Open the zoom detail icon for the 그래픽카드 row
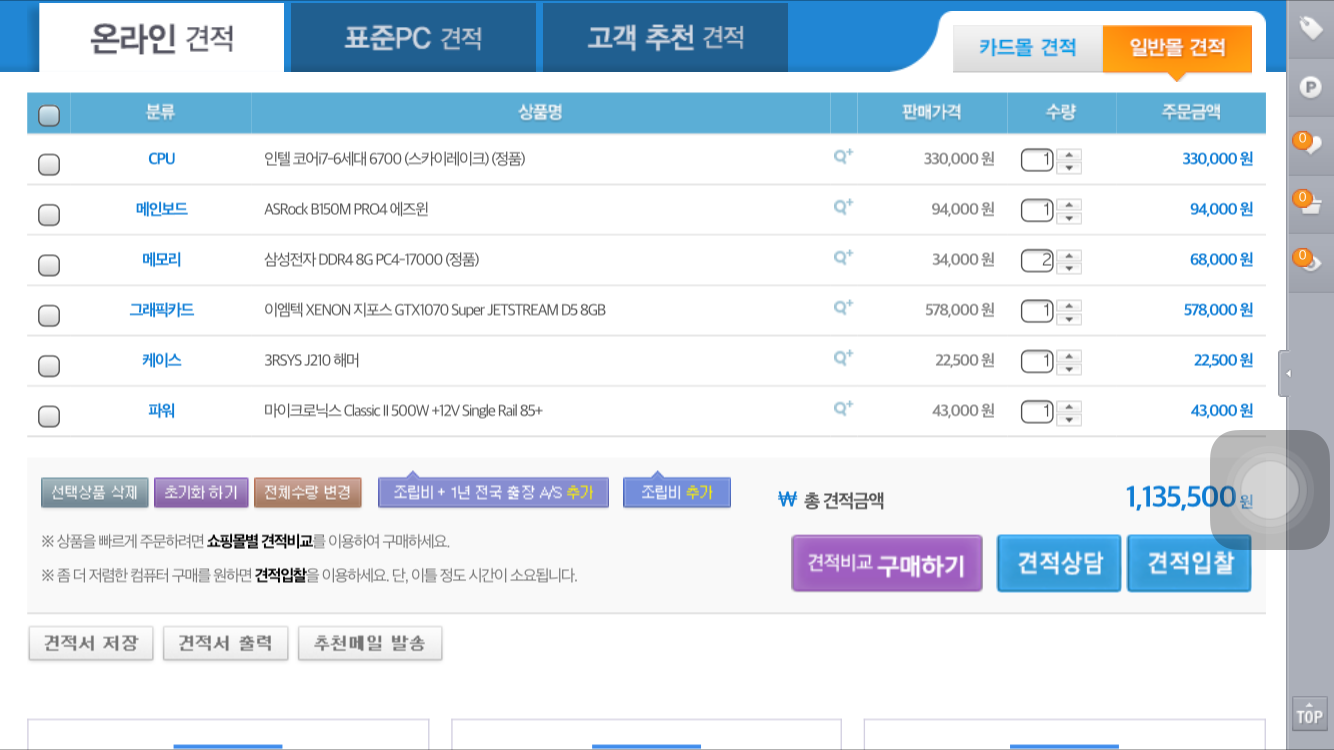The image size is (1334, 750). [x=843, y=307]
